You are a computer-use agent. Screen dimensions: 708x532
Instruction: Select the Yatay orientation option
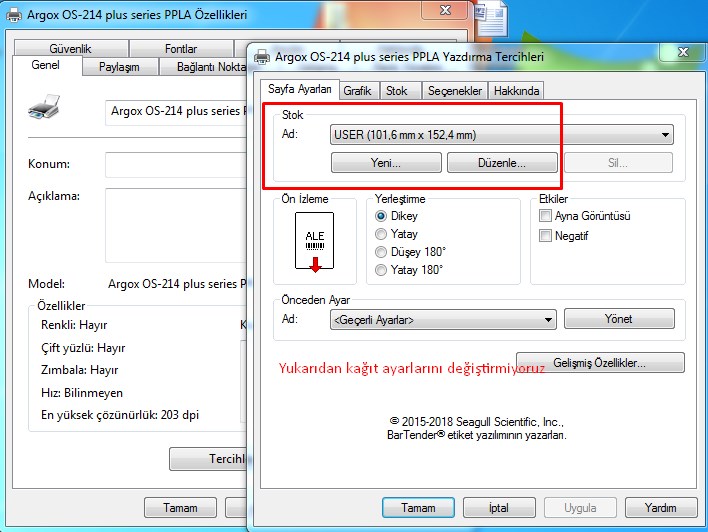click(381, 234)
